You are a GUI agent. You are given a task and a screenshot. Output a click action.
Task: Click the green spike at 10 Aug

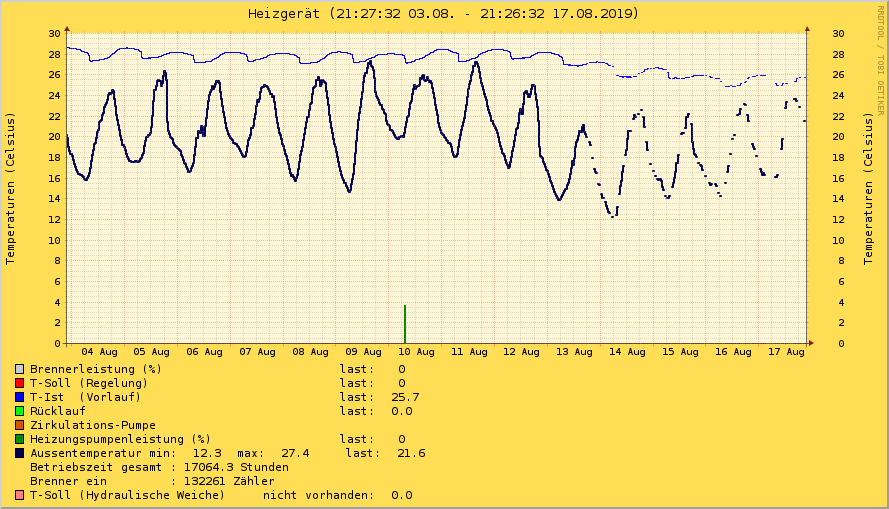tap(405, 324)
